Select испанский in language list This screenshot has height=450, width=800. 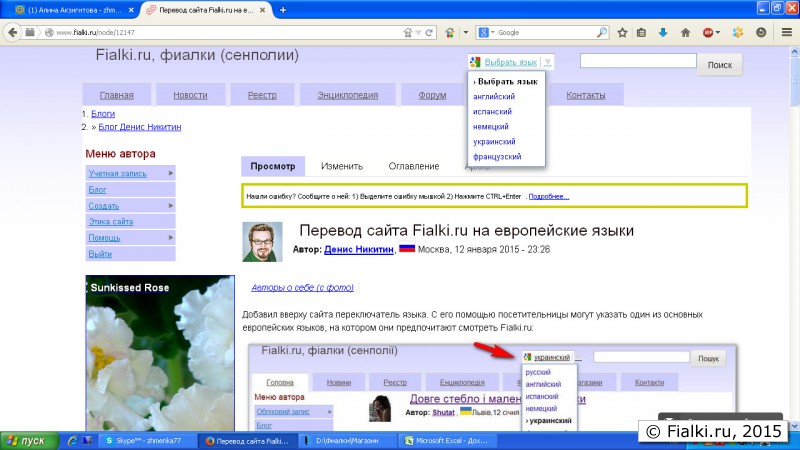tap(492, 112)
